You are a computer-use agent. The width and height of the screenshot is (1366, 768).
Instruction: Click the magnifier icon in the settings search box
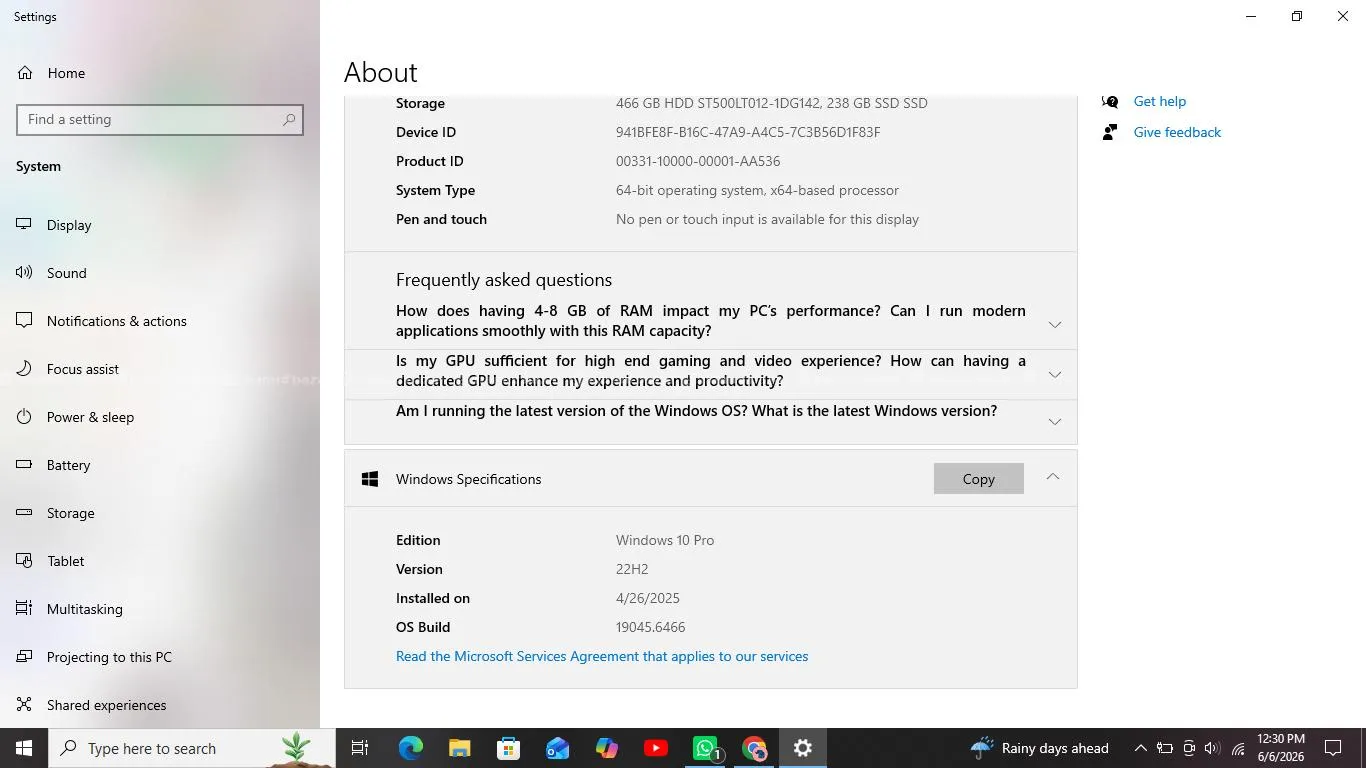[x=289, y=119]
